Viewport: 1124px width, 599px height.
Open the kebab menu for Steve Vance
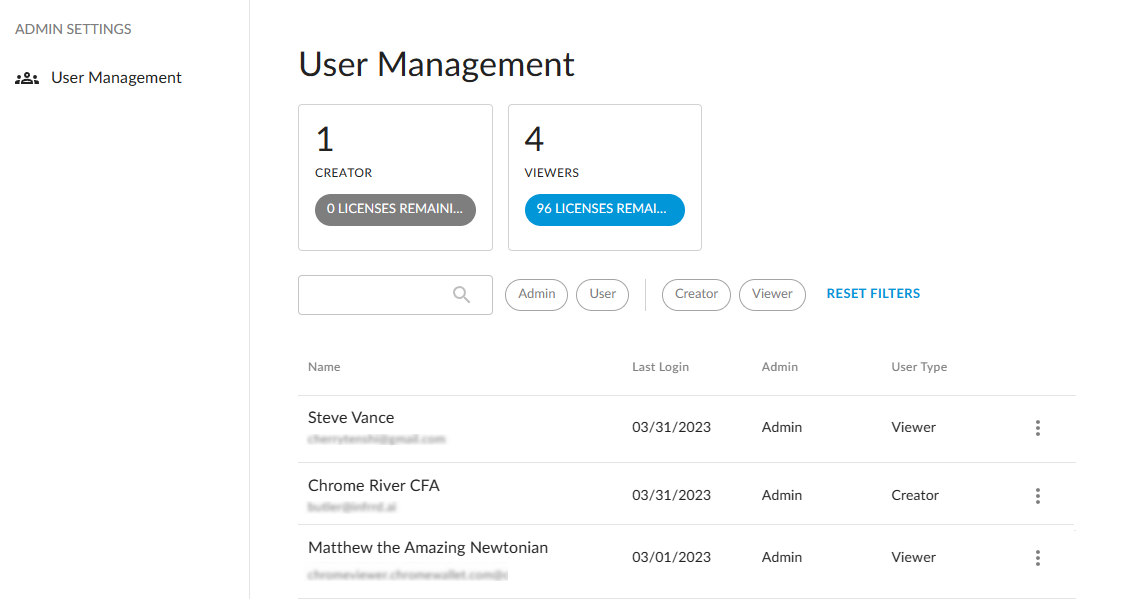pyautogui.click(x=1037, y=428)
